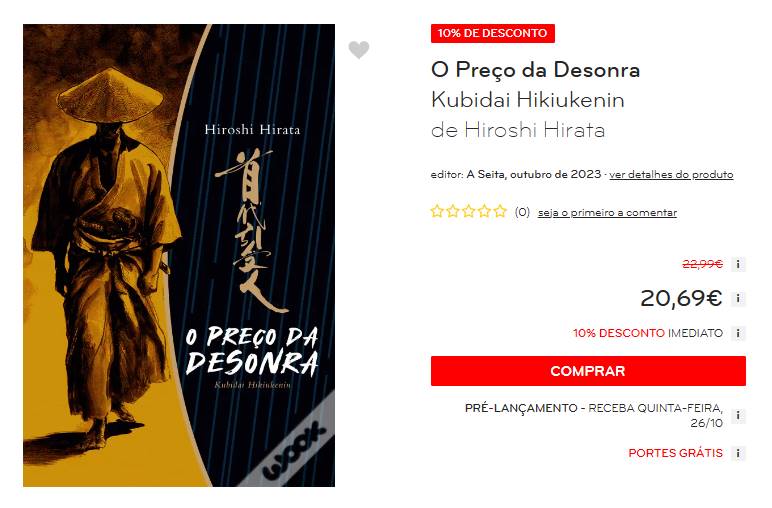Screen dimensions: 772x508
Task: Select the red '10% DE DESCONTO' badge
Action: 492,33
